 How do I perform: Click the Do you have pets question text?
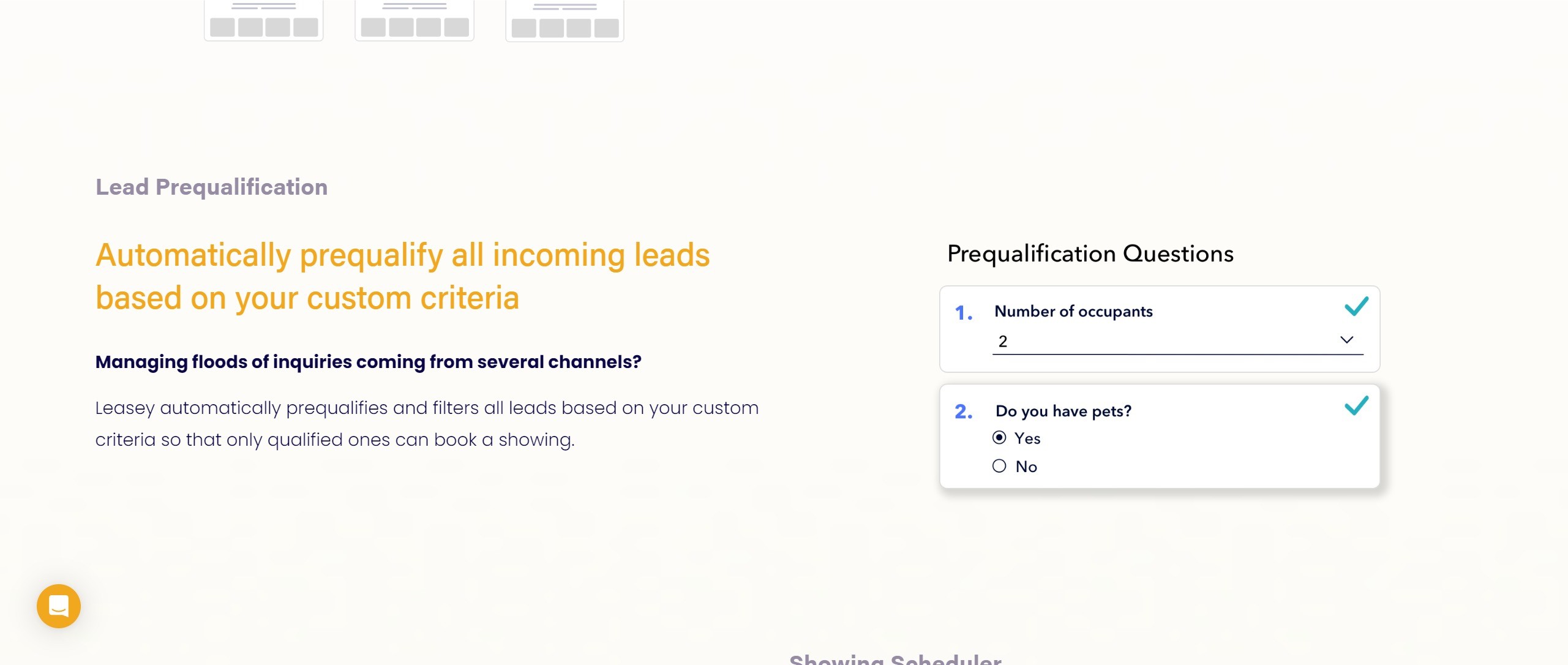[x=1063, y=411]
